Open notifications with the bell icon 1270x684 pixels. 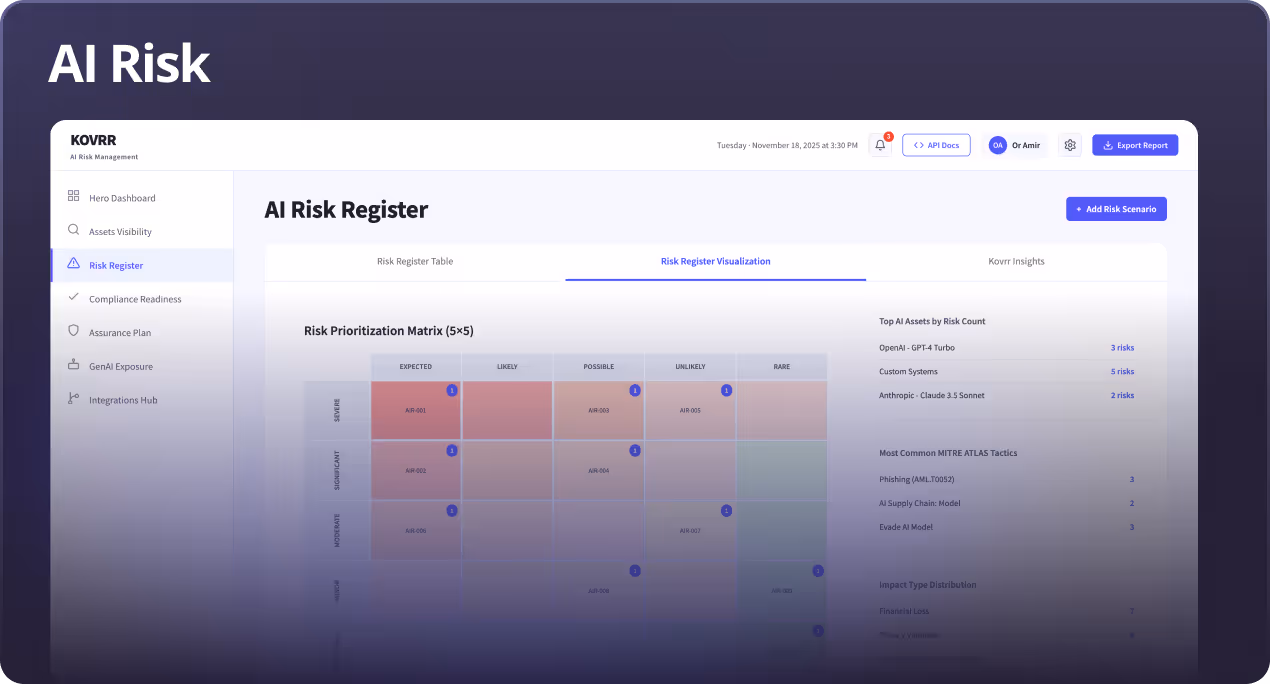[x=880, y=145]
